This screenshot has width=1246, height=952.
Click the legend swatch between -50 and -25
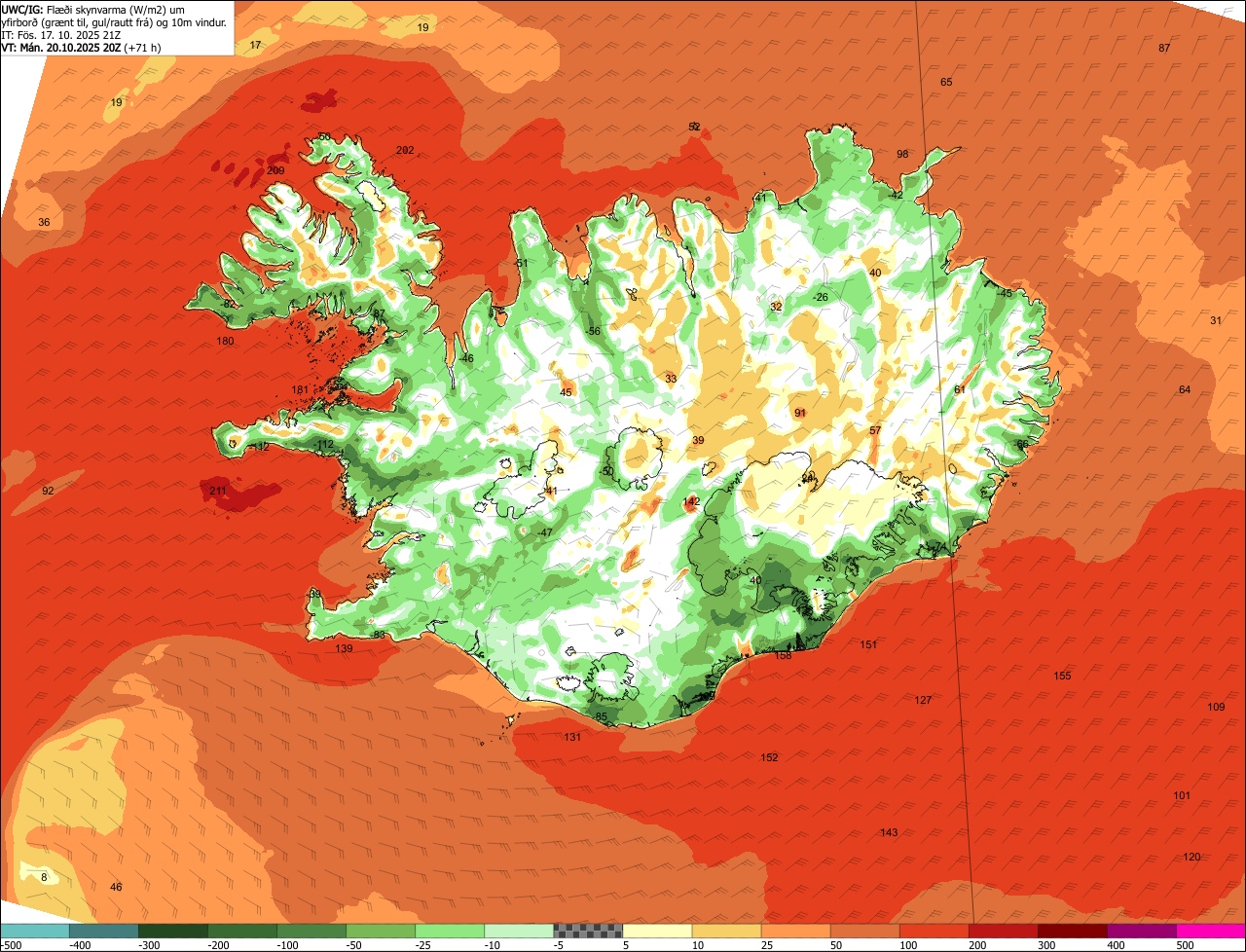381,931
